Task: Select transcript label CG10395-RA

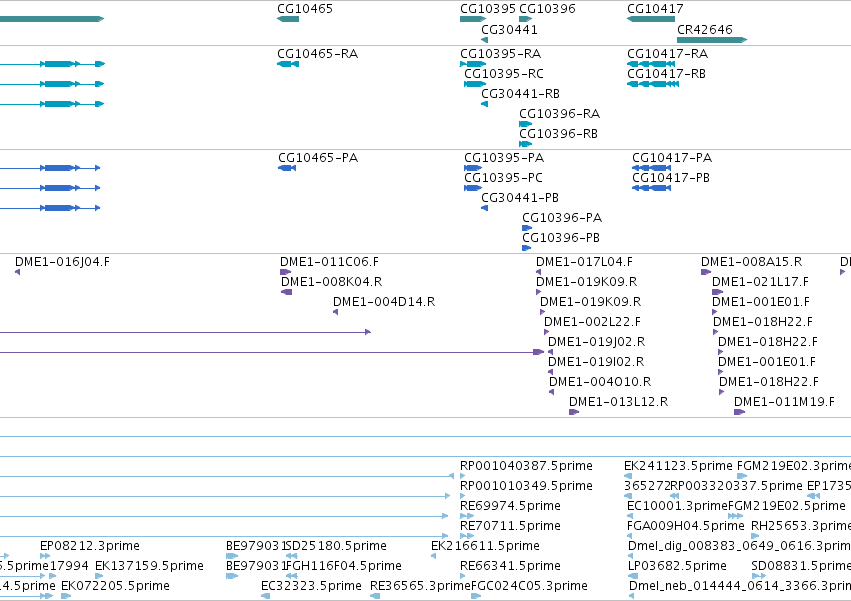Action: pyautogui.click(x=500, y=54)
